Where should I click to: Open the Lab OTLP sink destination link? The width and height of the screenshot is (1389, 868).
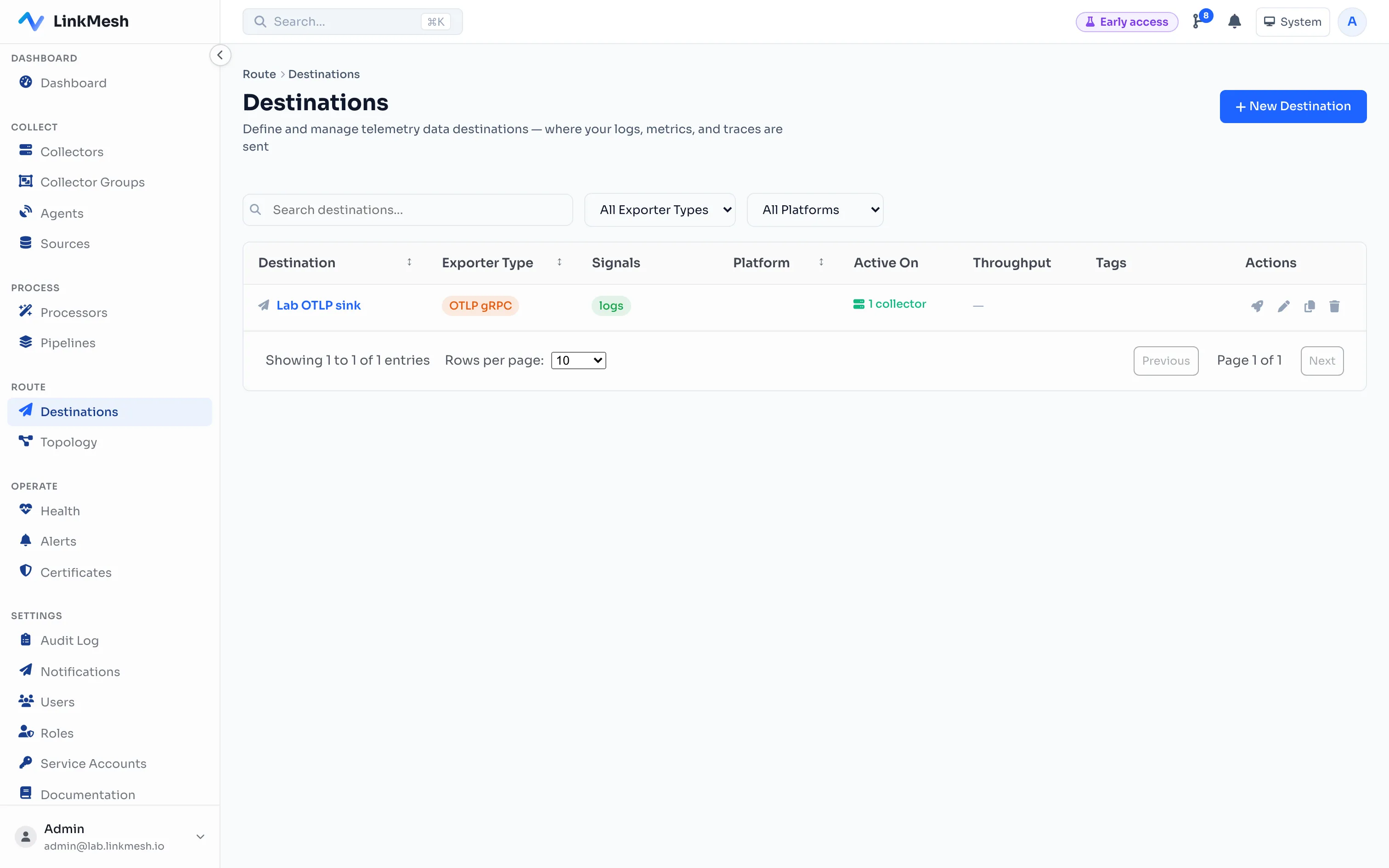point(319,305)
